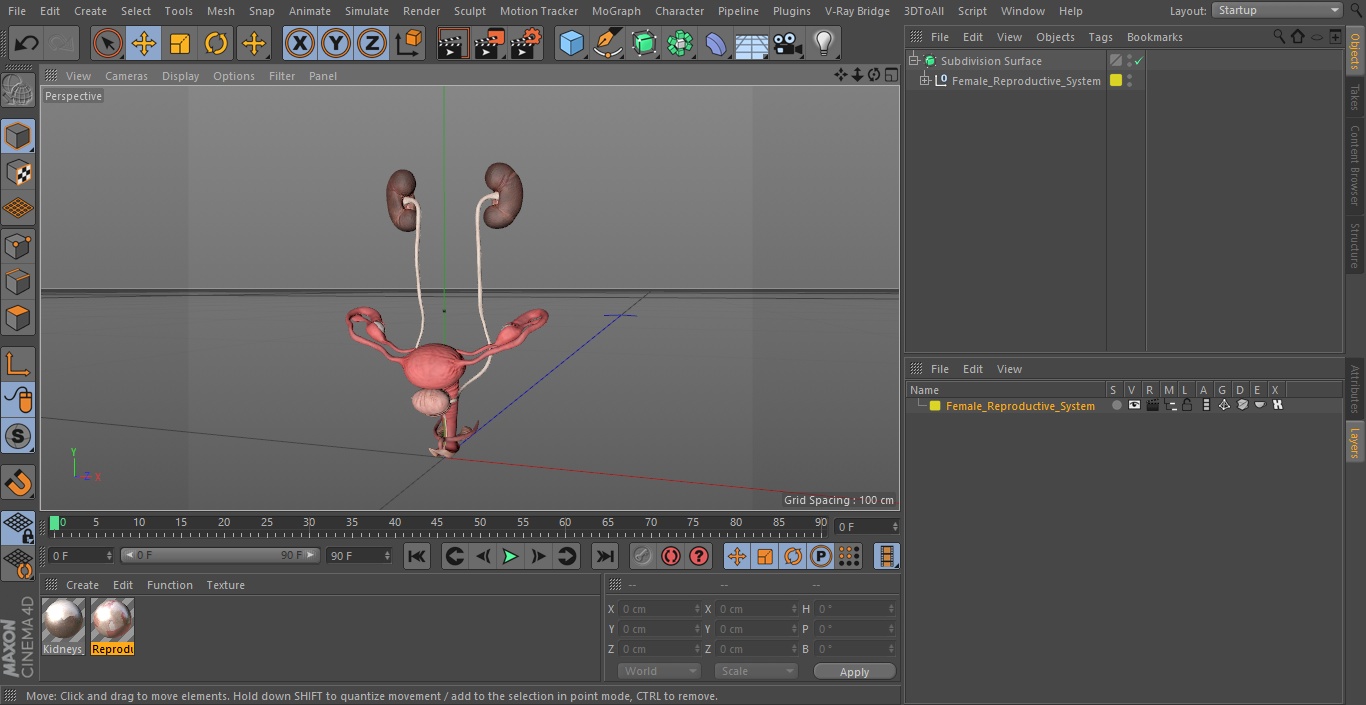Viewport: 1366px width, 705px height.
Task: Add a Light object
Action: point(824,43)
